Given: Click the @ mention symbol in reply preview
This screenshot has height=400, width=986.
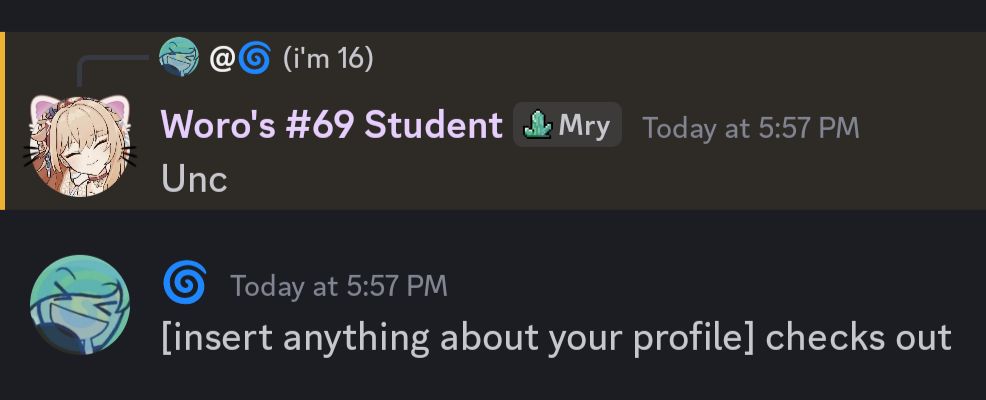Looking at the screenshot, I should click(222, 59).
